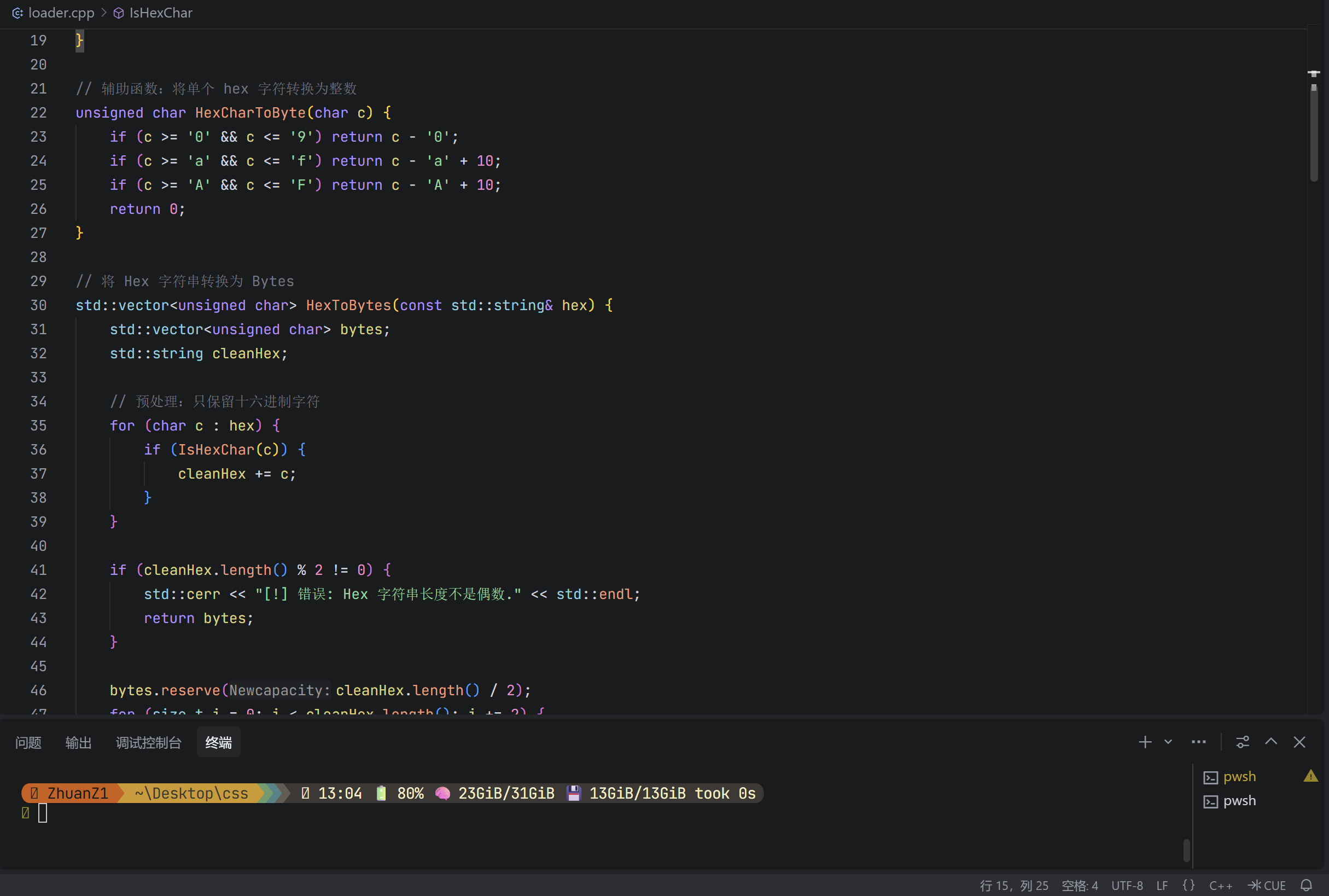Switch to the 输出 (Output) tab
Viewport: 1329px width, 896px height.
click(x=78, y=743)
